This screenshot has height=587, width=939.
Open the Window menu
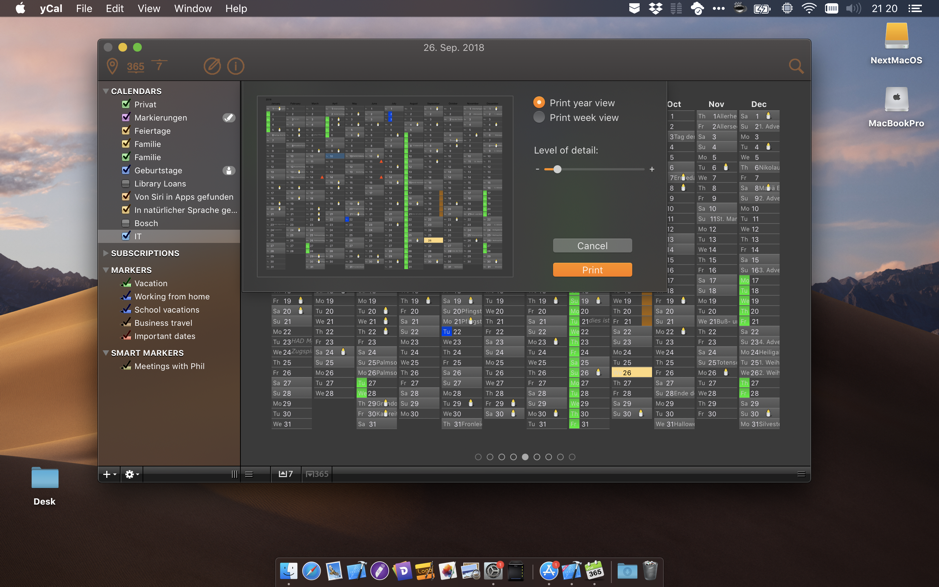192,8
